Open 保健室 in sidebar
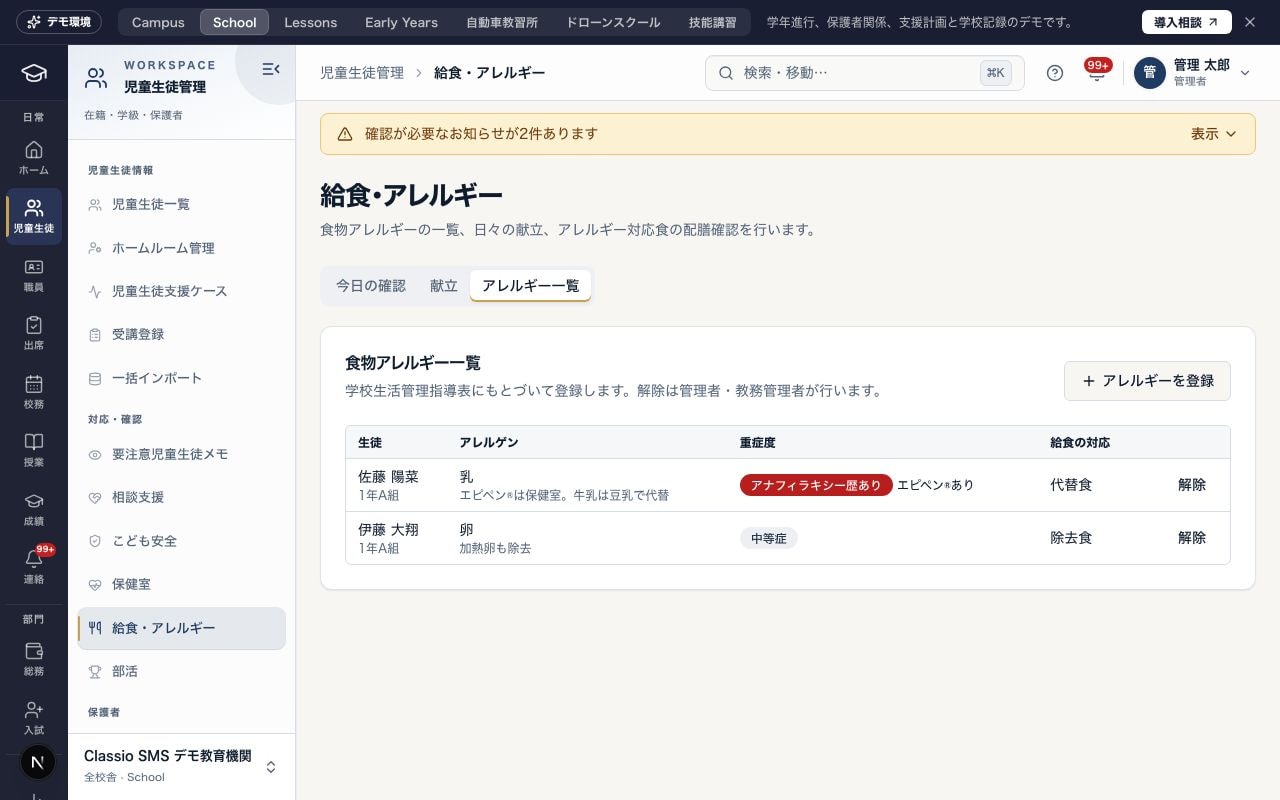1280x800 pixels. [x=182, y=584]
